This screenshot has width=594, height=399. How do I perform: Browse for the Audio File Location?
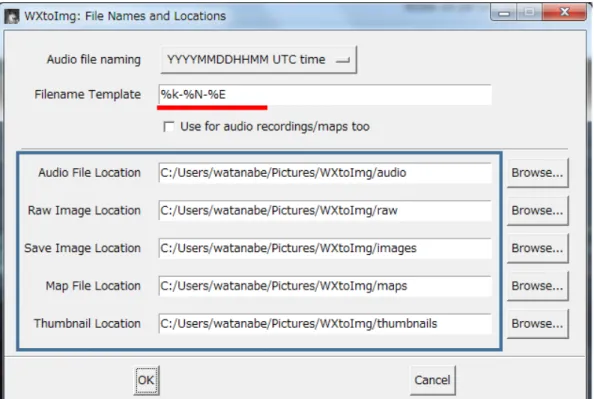(538, 173)
